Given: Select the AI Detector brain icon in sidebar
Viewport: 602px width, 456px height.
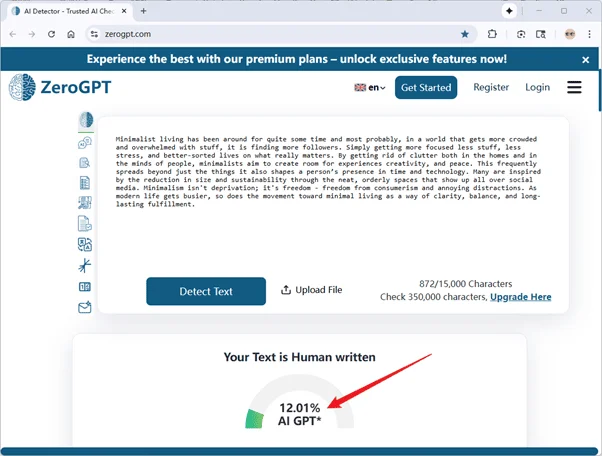Looking at the screenshot, I should pos(86,119).
